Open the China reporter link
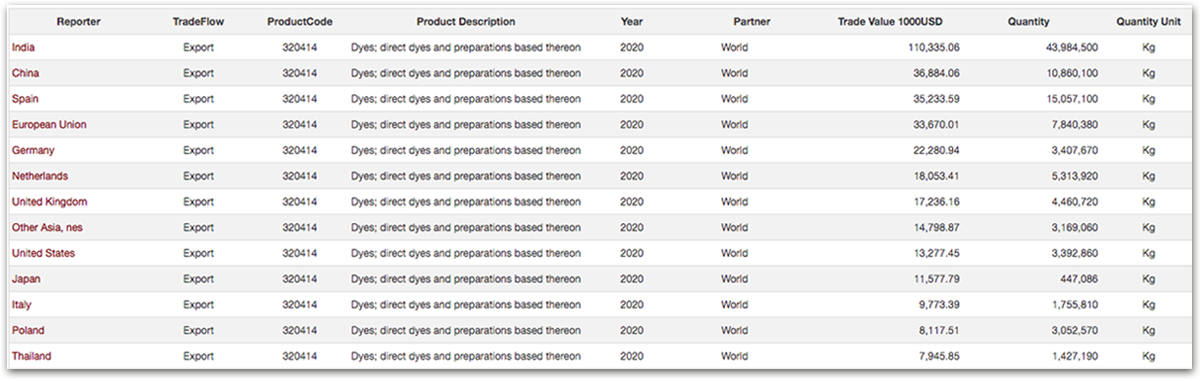This screenshot has width=1202, height=381. pyautogui.click(x=26, y=73)
